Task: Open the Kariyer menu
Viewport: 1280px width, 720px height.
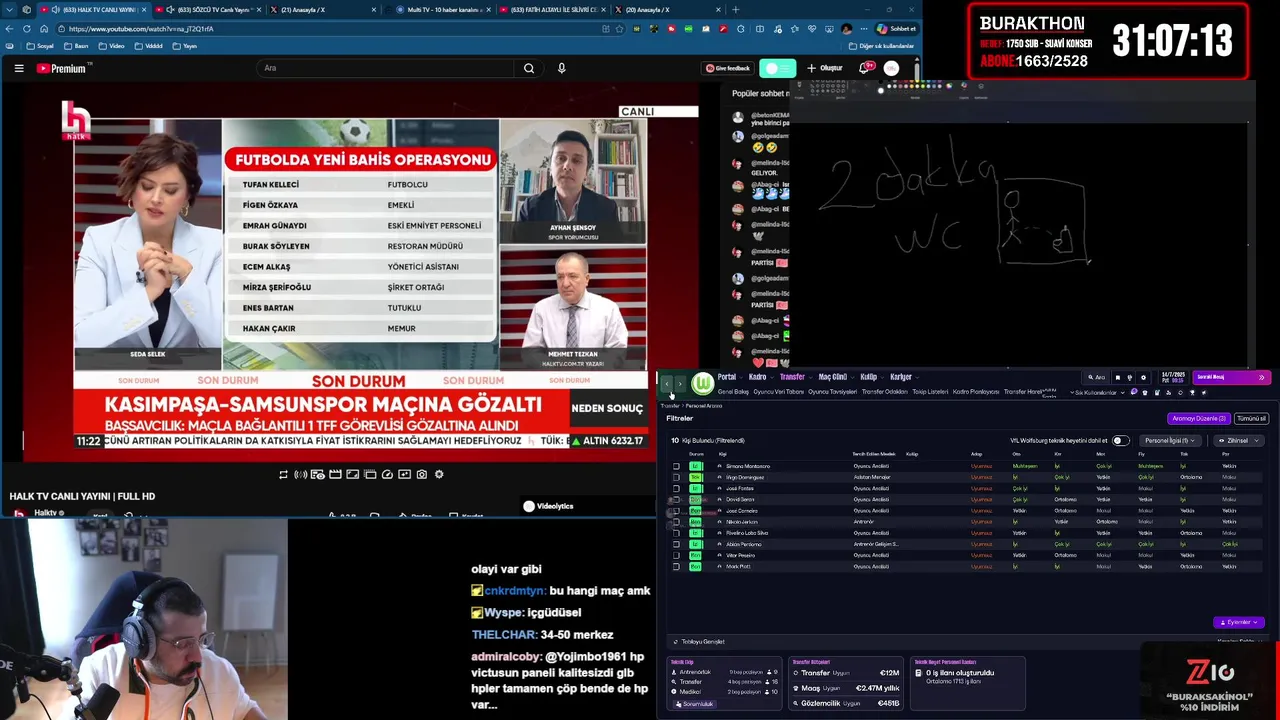Action: 901,377
